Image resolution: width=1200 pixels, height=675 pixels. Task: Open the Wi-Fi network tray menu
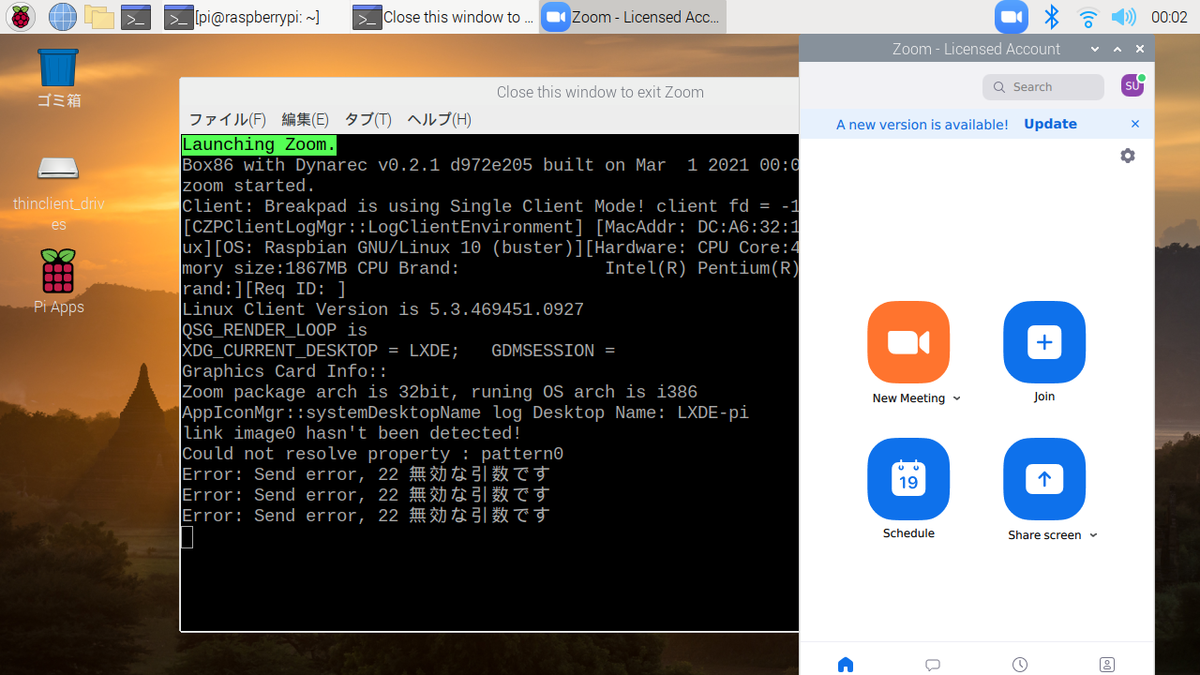1088,17
